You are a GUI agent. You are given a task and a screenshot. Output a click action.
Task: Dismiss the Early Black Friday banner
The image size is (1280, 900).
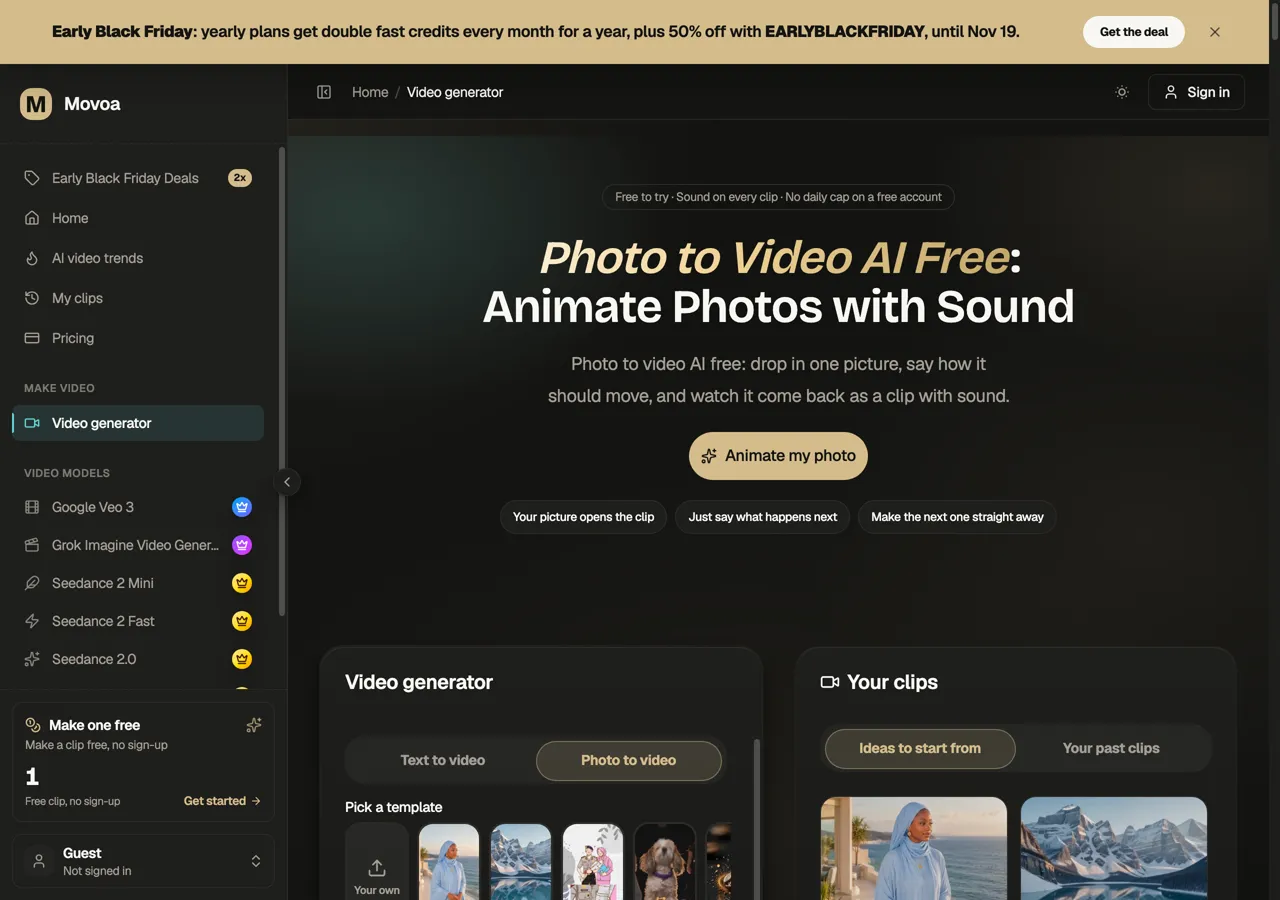click(1215, 32)
